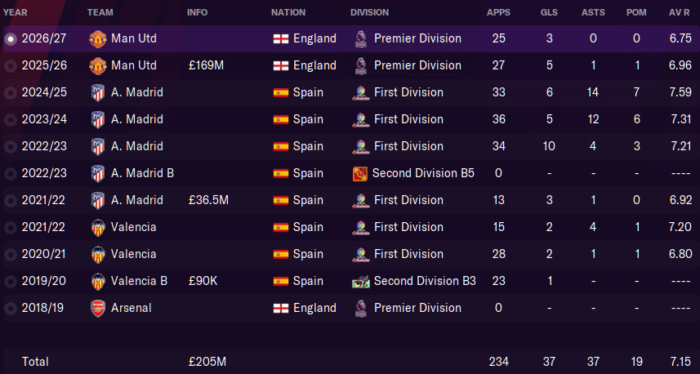Click the Arsenal club badge
This screenshot has height=374, width=700.
pyautogui.click(x=98, y=308)
